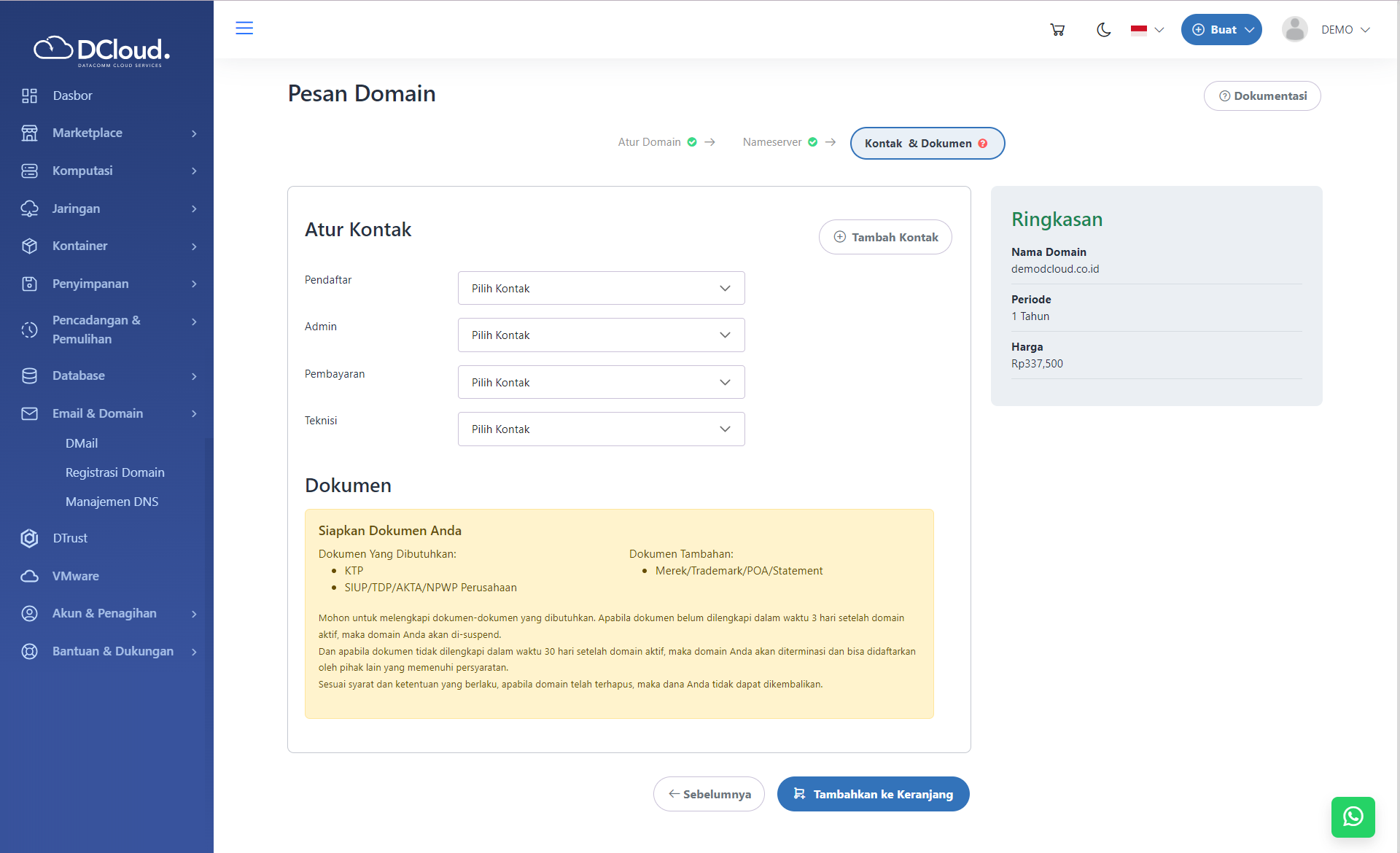The width and height of the screenshot is (1400, 853).
Task: Open the Buat creation menu
Action: point(1221,29)
